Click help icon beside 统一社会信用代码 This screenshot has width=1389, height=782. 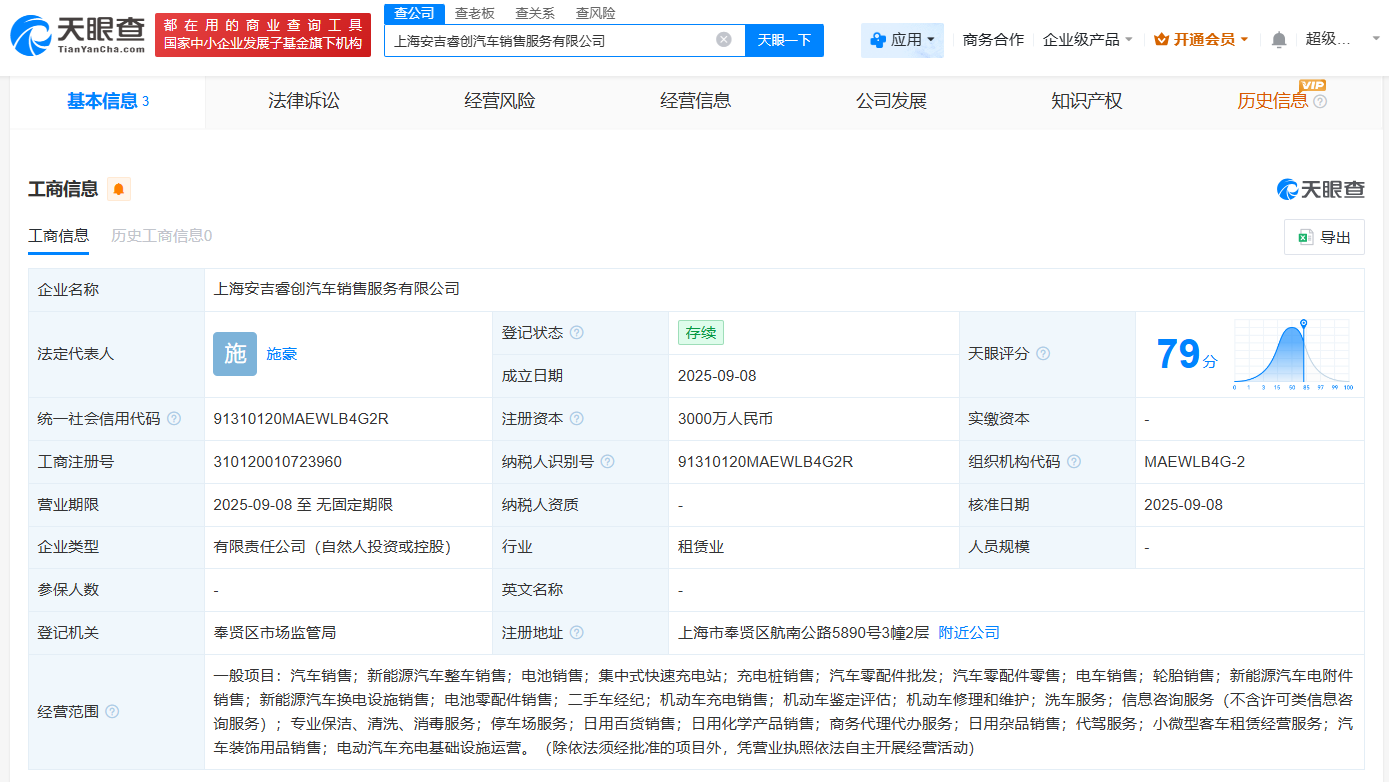pyautogui.click(x=174, y=419)
